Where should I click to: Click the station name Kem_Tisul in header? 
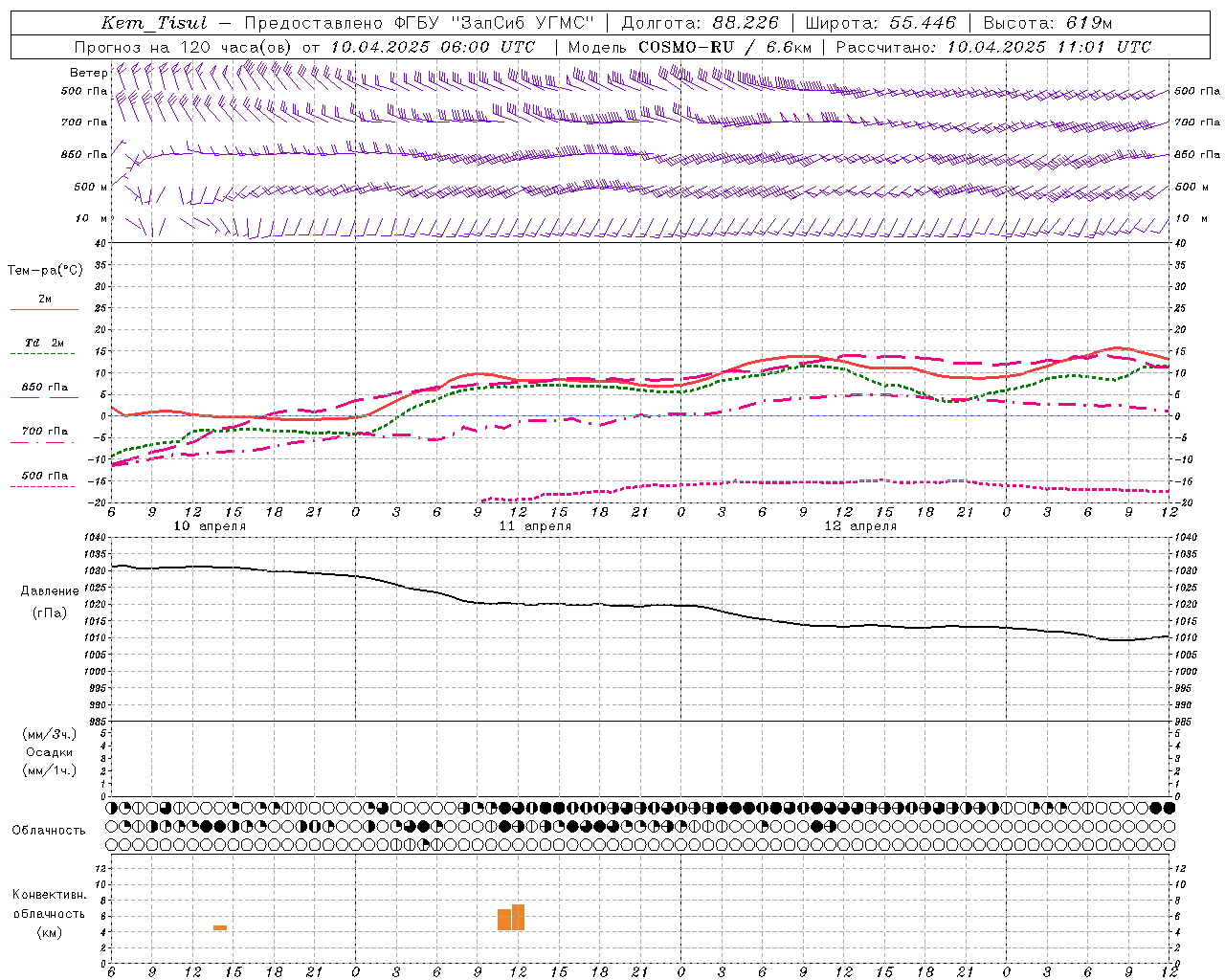pos(154,23)
